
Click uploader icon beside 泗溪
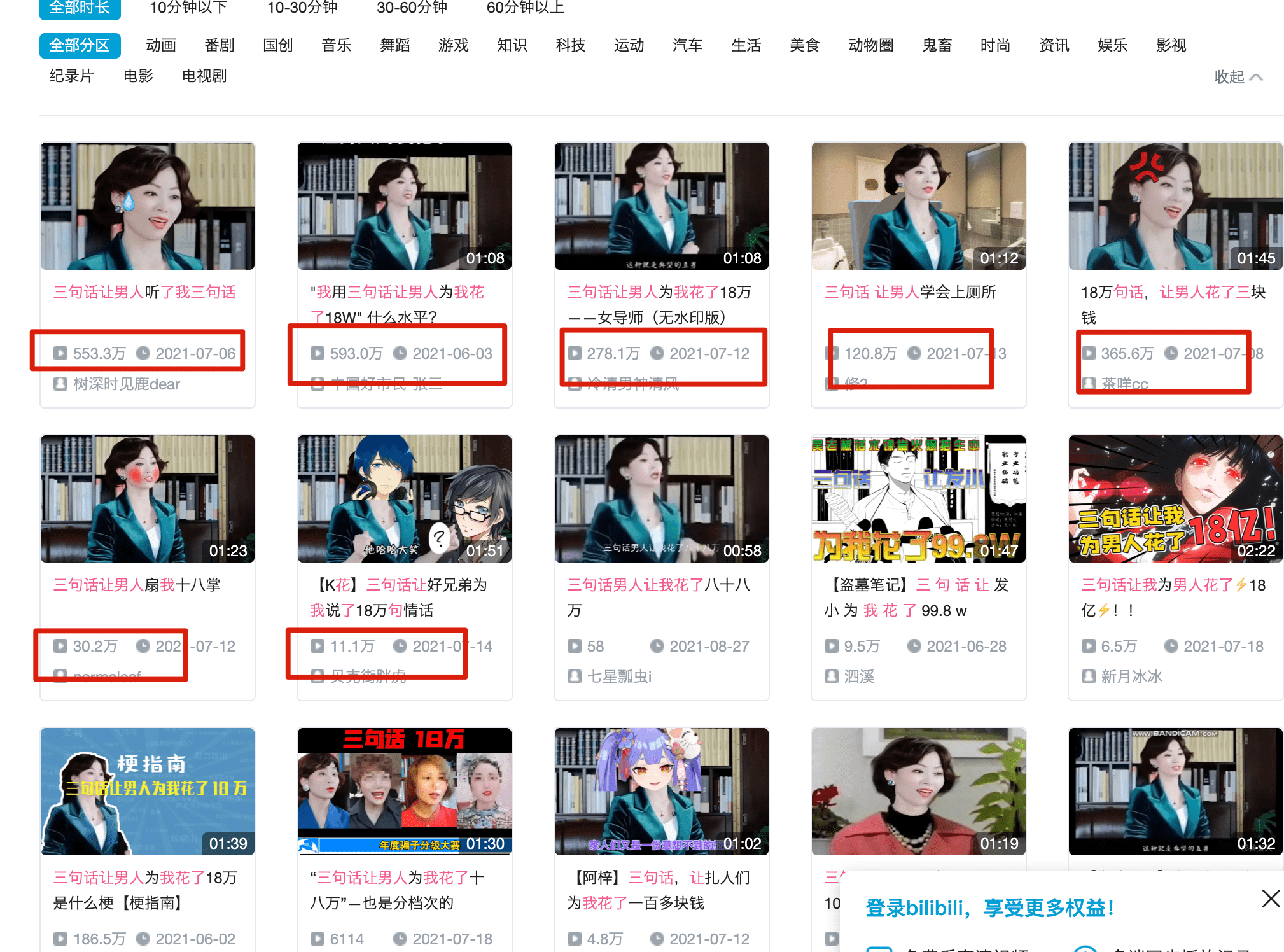point(831,676)
